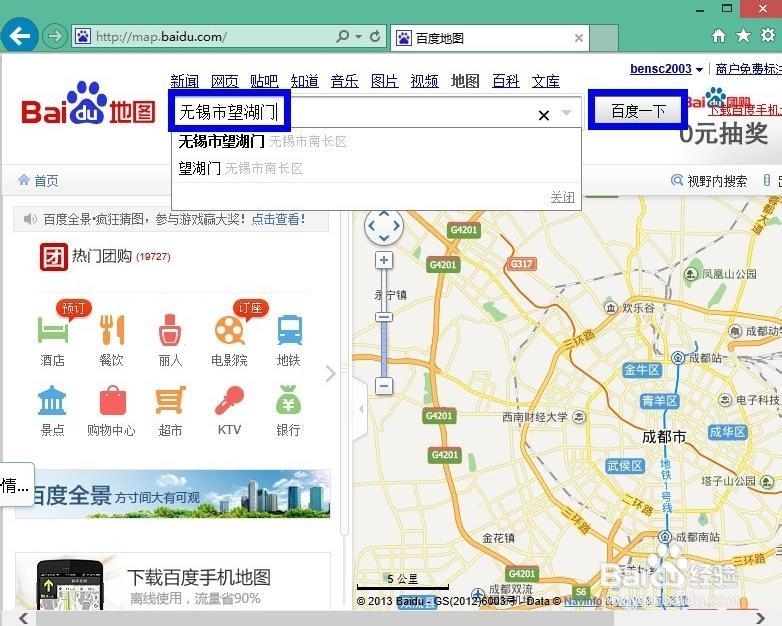Click the Baidu 地图 logo

point(88,104)
